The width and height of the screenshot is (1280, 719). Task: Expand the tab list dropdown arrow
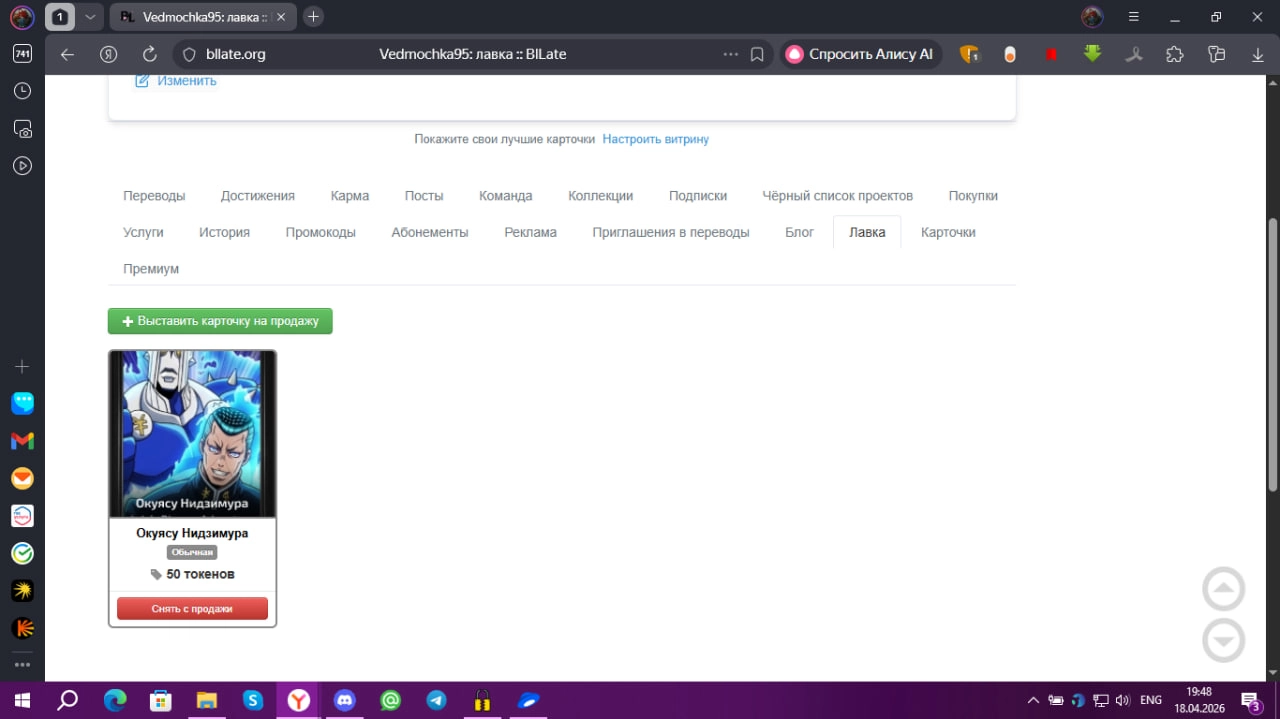pyautogui.click(x=90, y=17)
